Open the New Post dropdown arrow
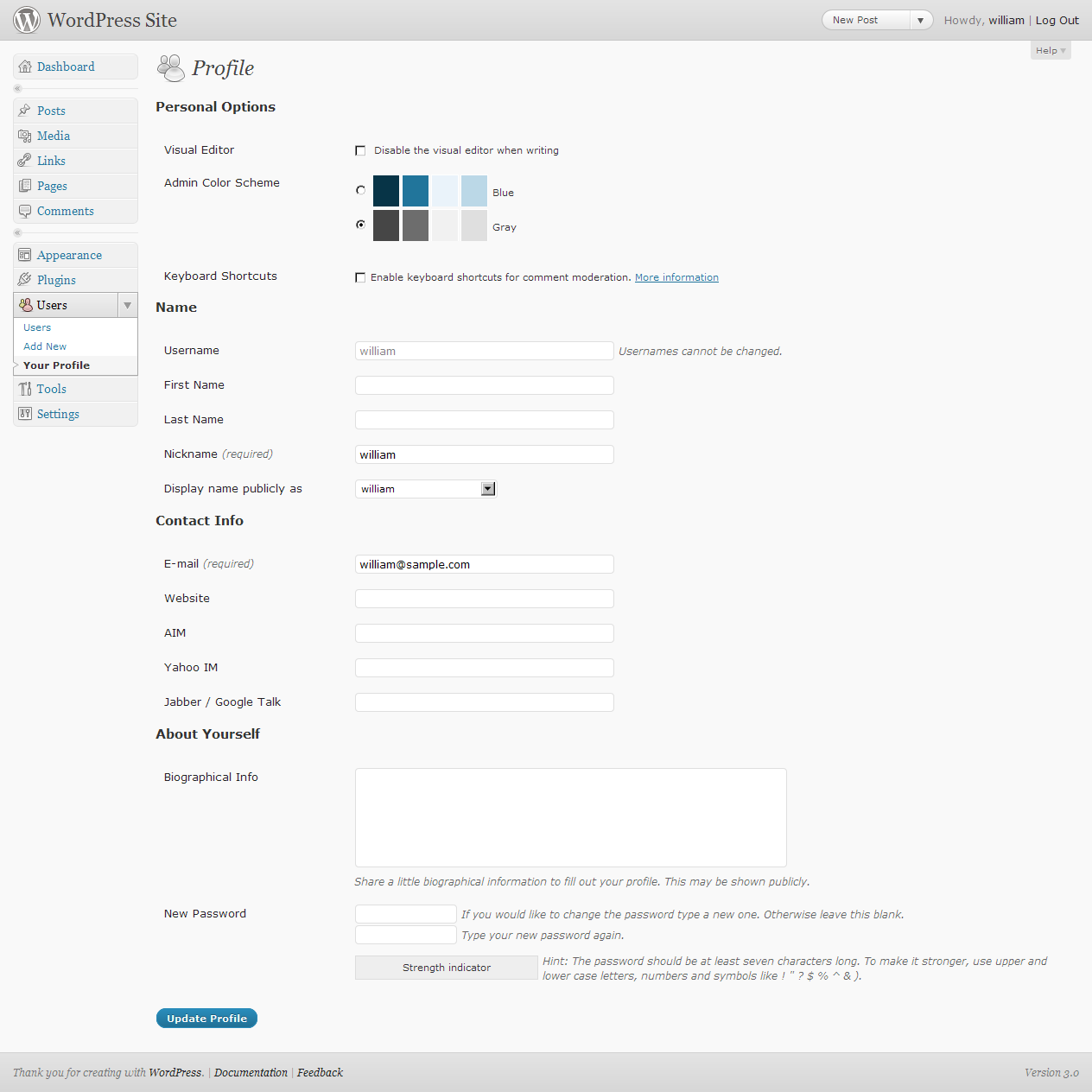Viewport: 1092px width, 1092px height. (921, 20)
